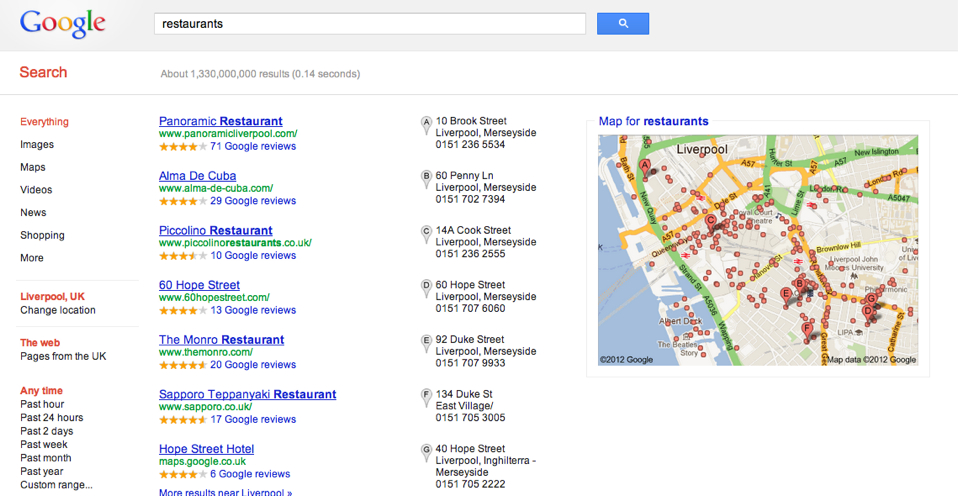This screenshot has width=958, height=496.
Task: Open Alma De Cuba result
Action: 197,176
